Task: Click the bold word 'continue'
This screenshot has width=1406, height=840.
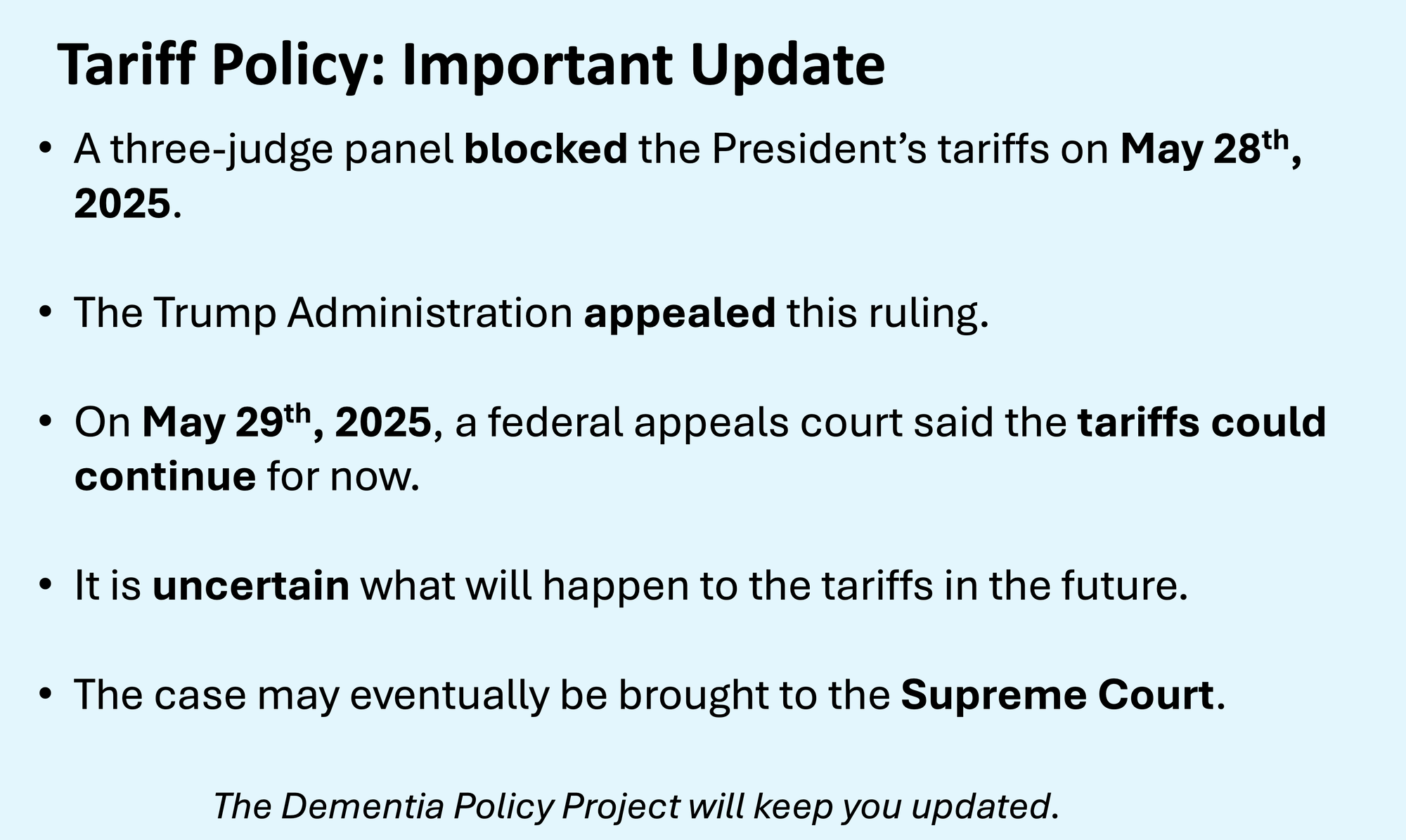Action: (x=165, y=476)
